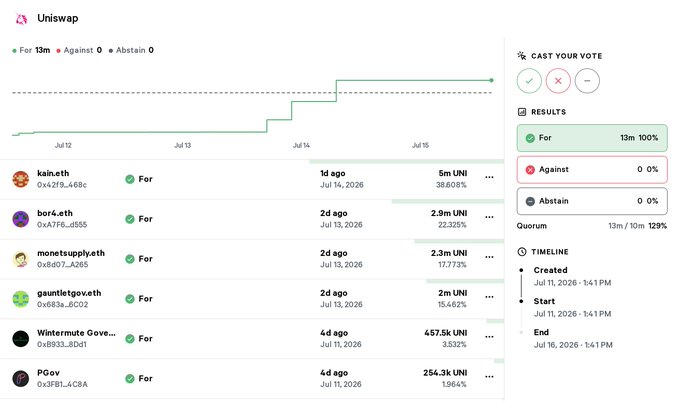Click the 2.9m UNI vote amount
Screen dimensions: 680x401
click(449, 213)
